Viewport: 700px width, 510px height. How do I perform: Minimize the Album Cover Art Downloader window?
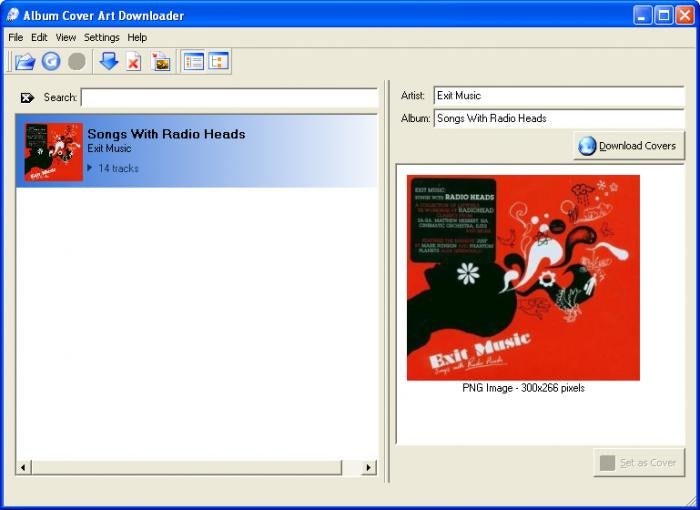pyautogui.click(x=642, y=16)
